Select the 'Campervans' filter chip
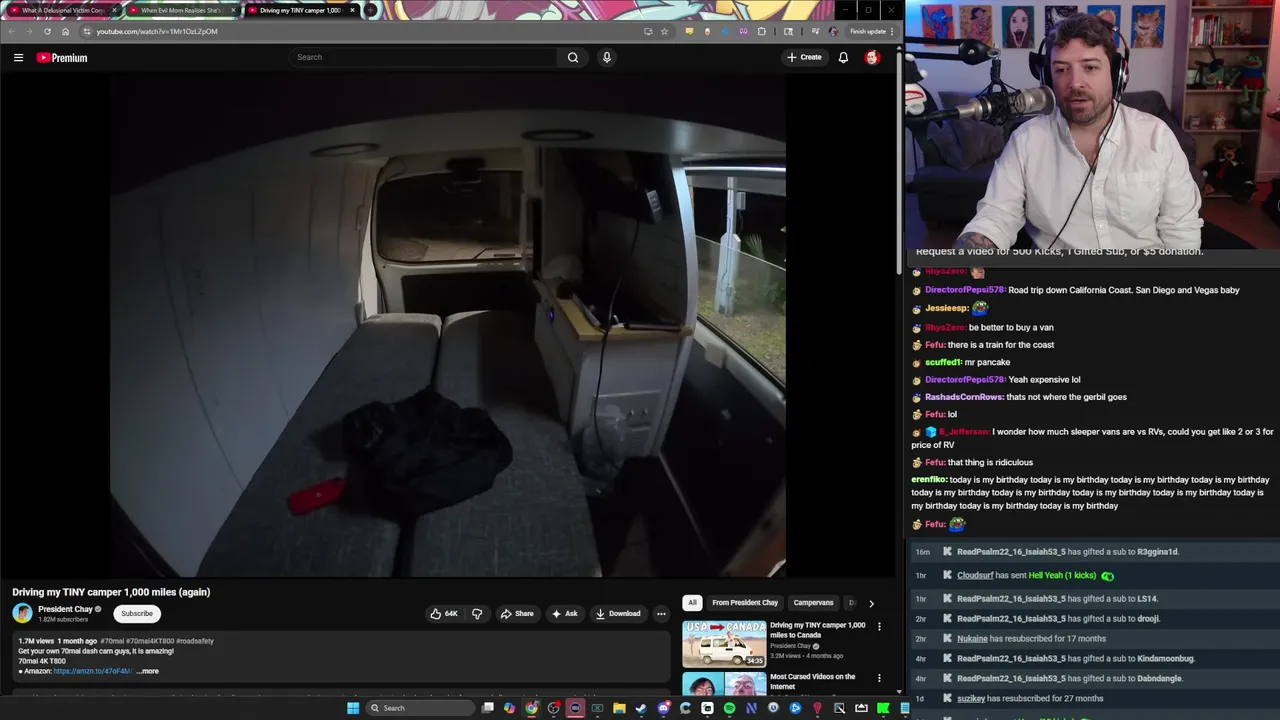Screen dimensions: 1280x720 click(813, 603)
